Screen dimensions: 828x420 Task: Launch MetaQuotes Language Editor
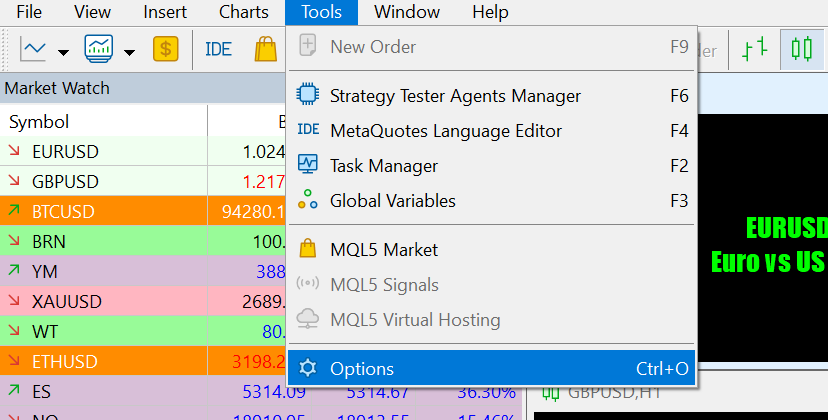click(492, 130)
